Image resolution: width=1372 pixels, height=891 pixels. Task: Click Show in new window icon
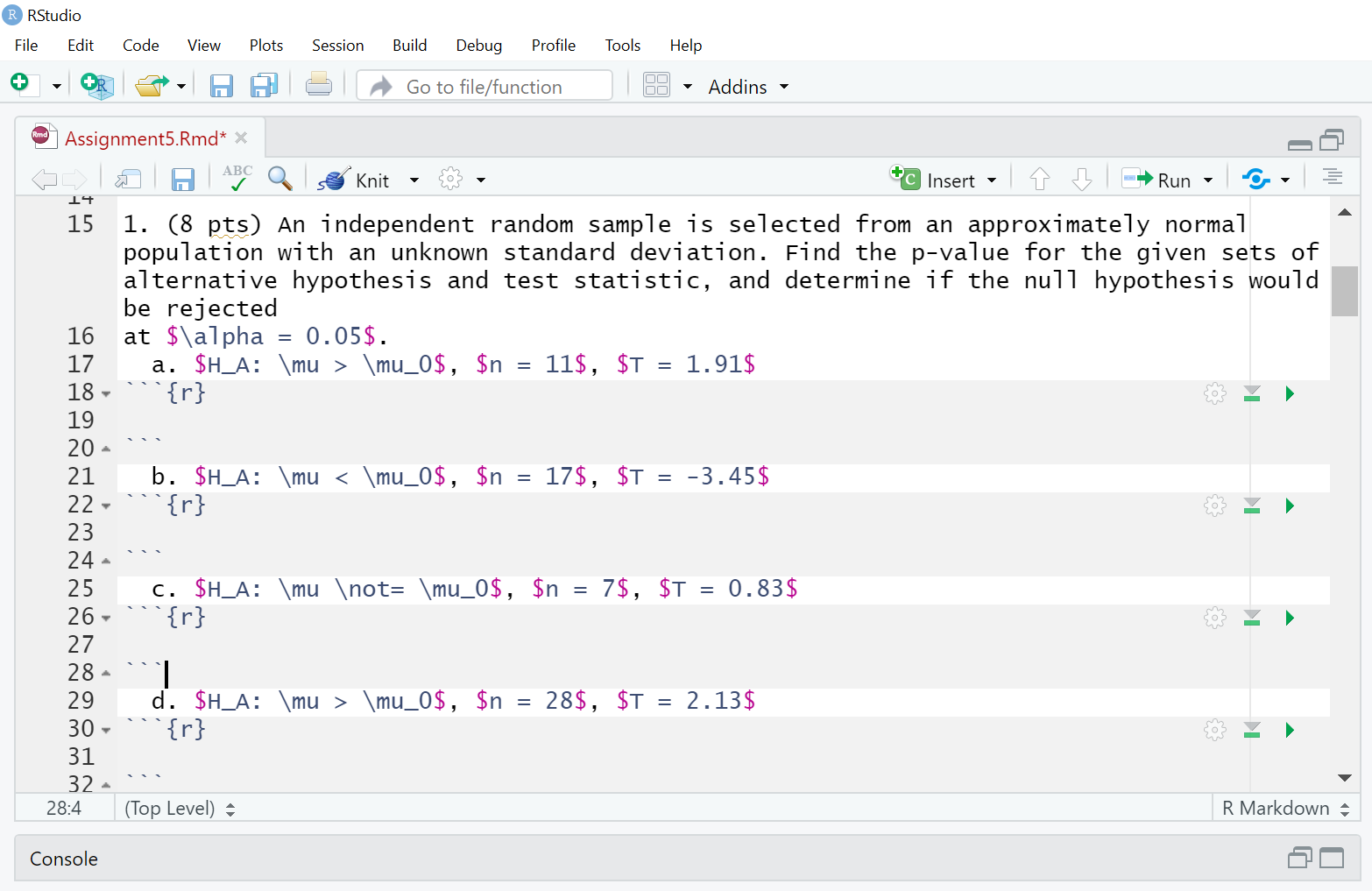point(129,180)
